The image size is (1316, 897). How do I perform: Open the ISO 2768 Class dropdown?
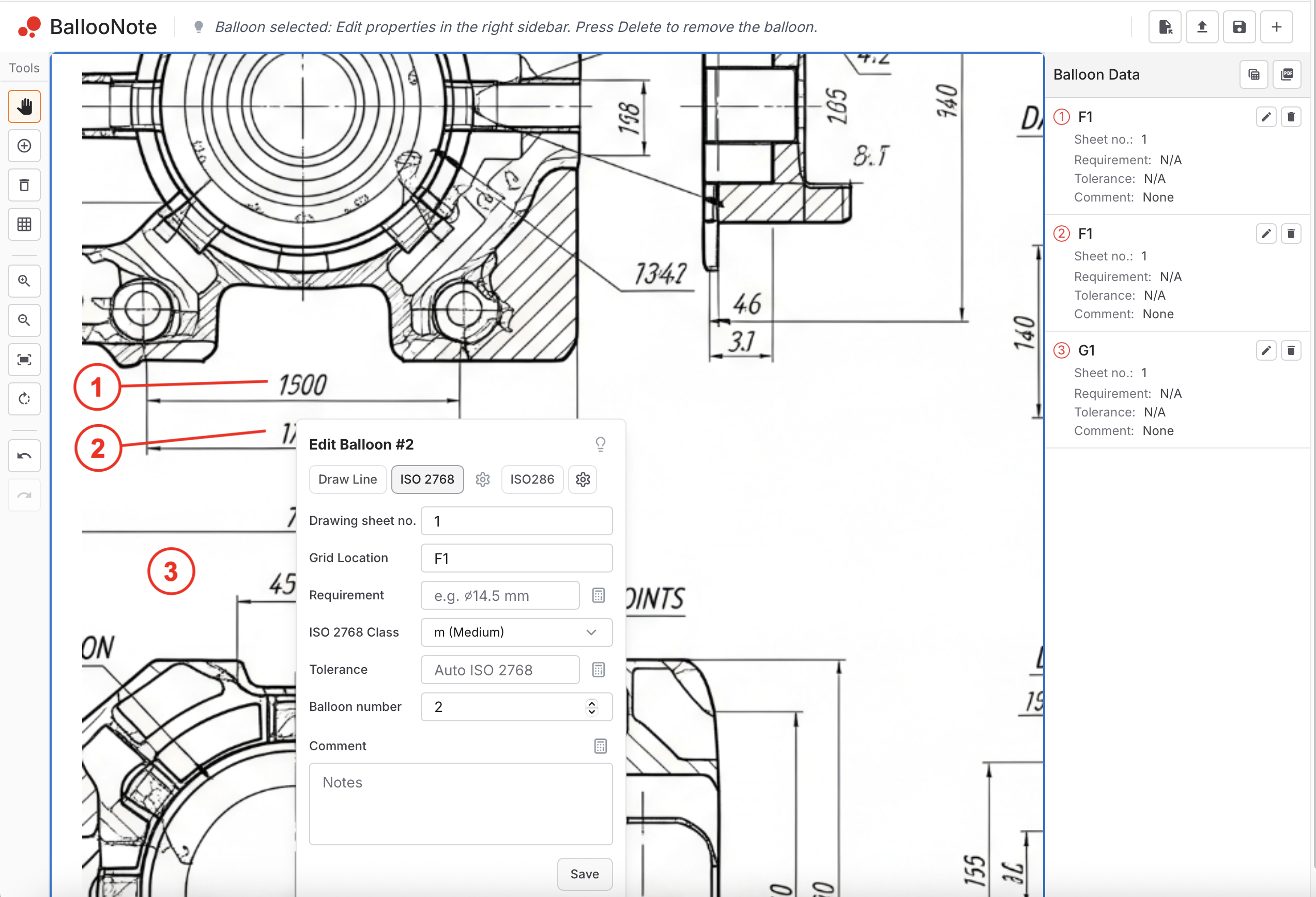point(516,633)
